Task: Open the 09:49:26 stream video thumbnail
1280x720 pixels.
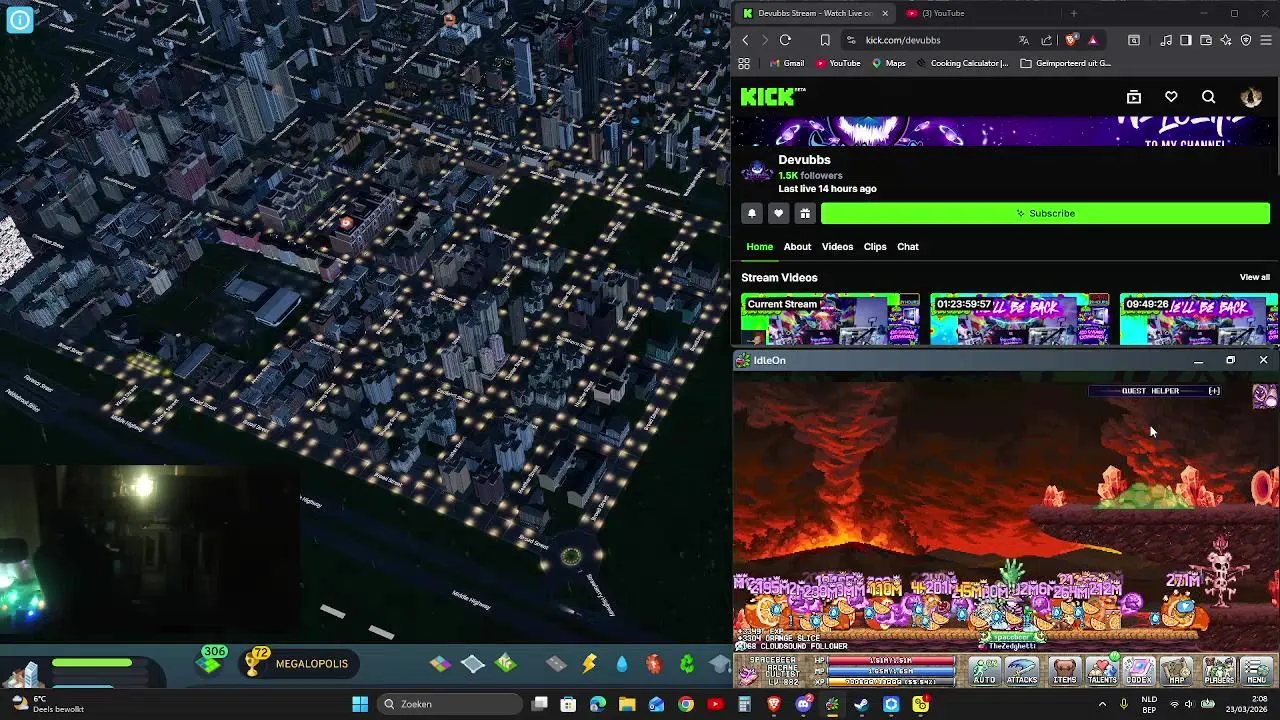Action: click(1199, 319)
